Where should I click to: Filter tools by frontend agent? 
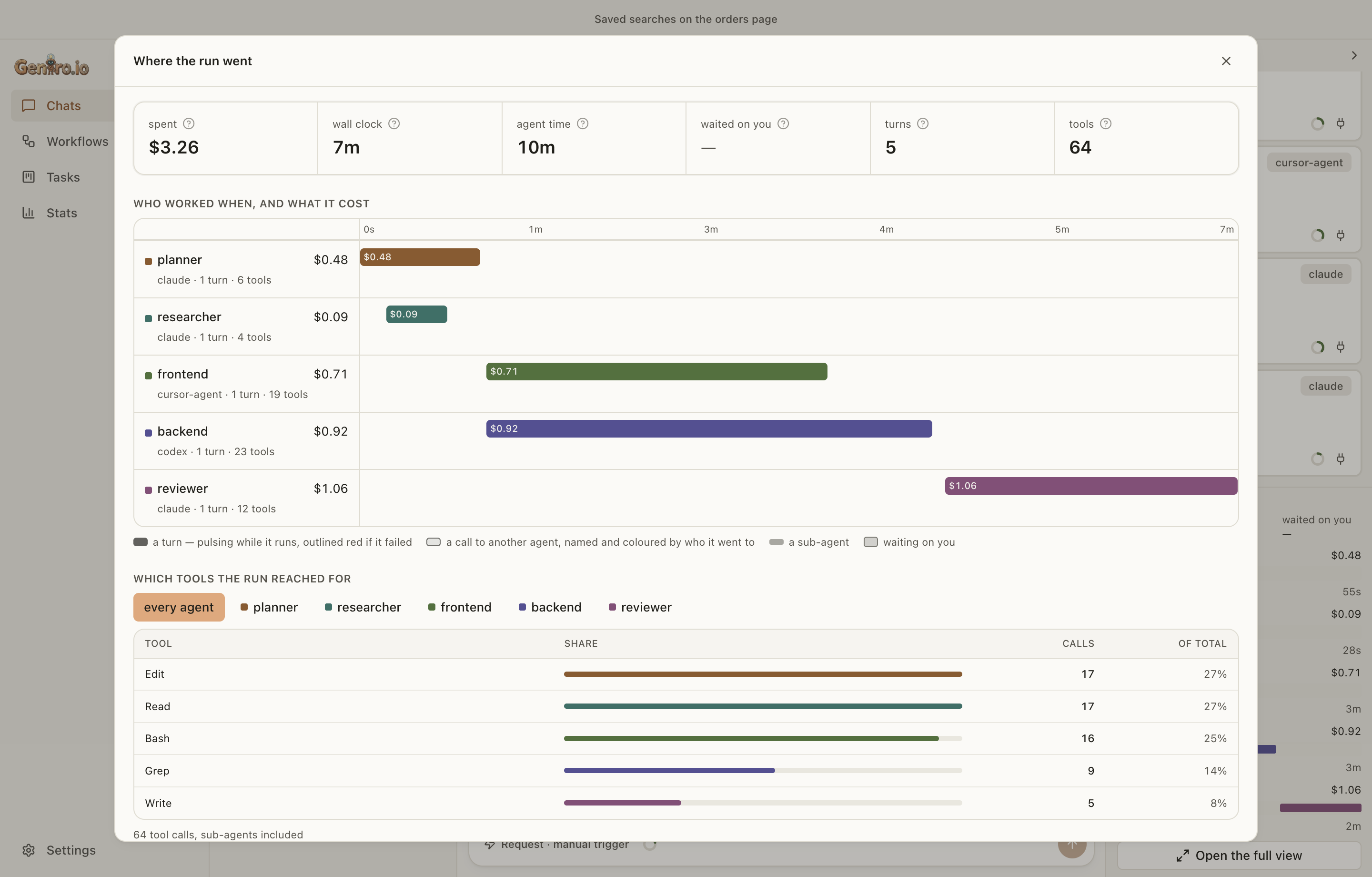(x=460, y=607)
